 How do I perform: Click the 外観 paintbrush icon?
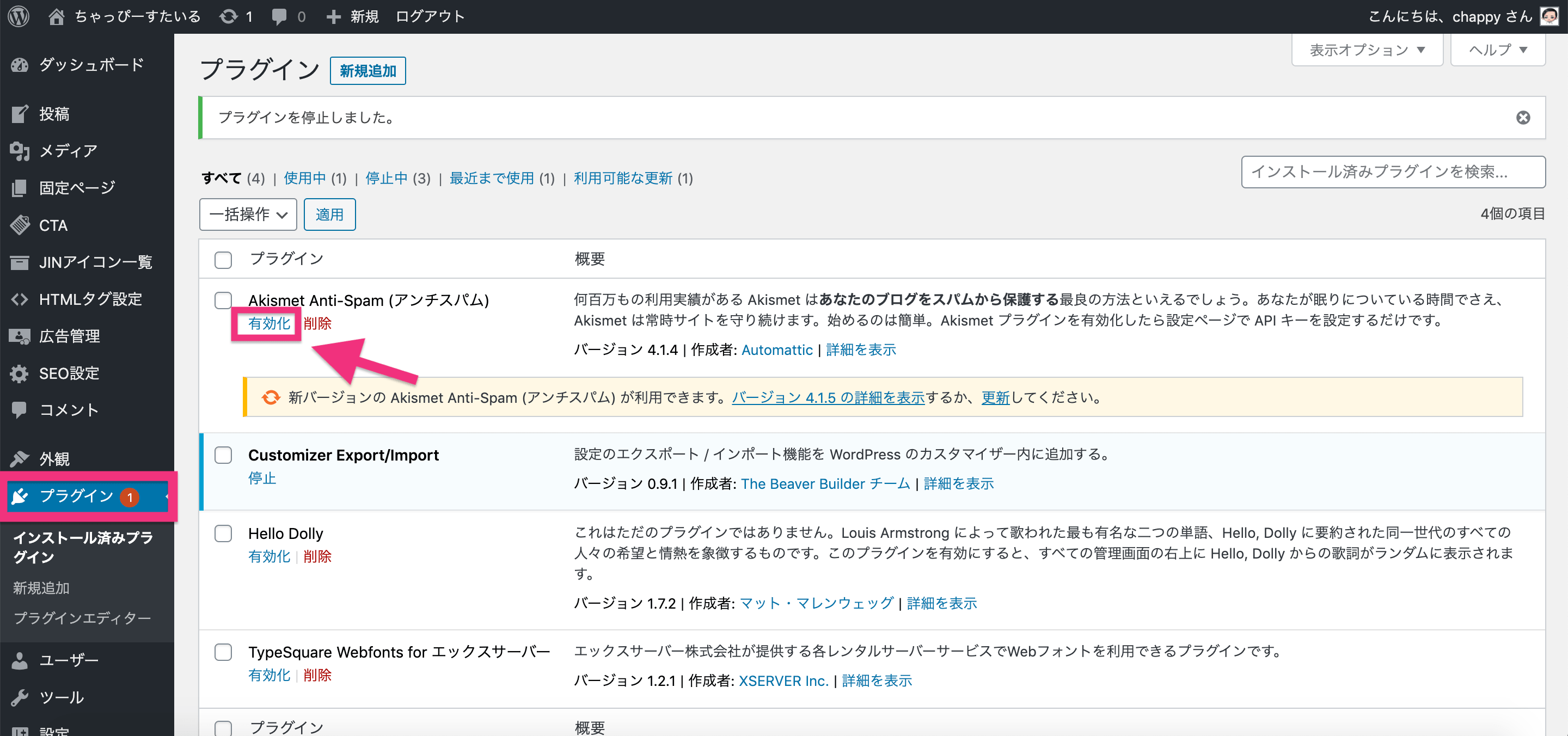coord(20,458)
